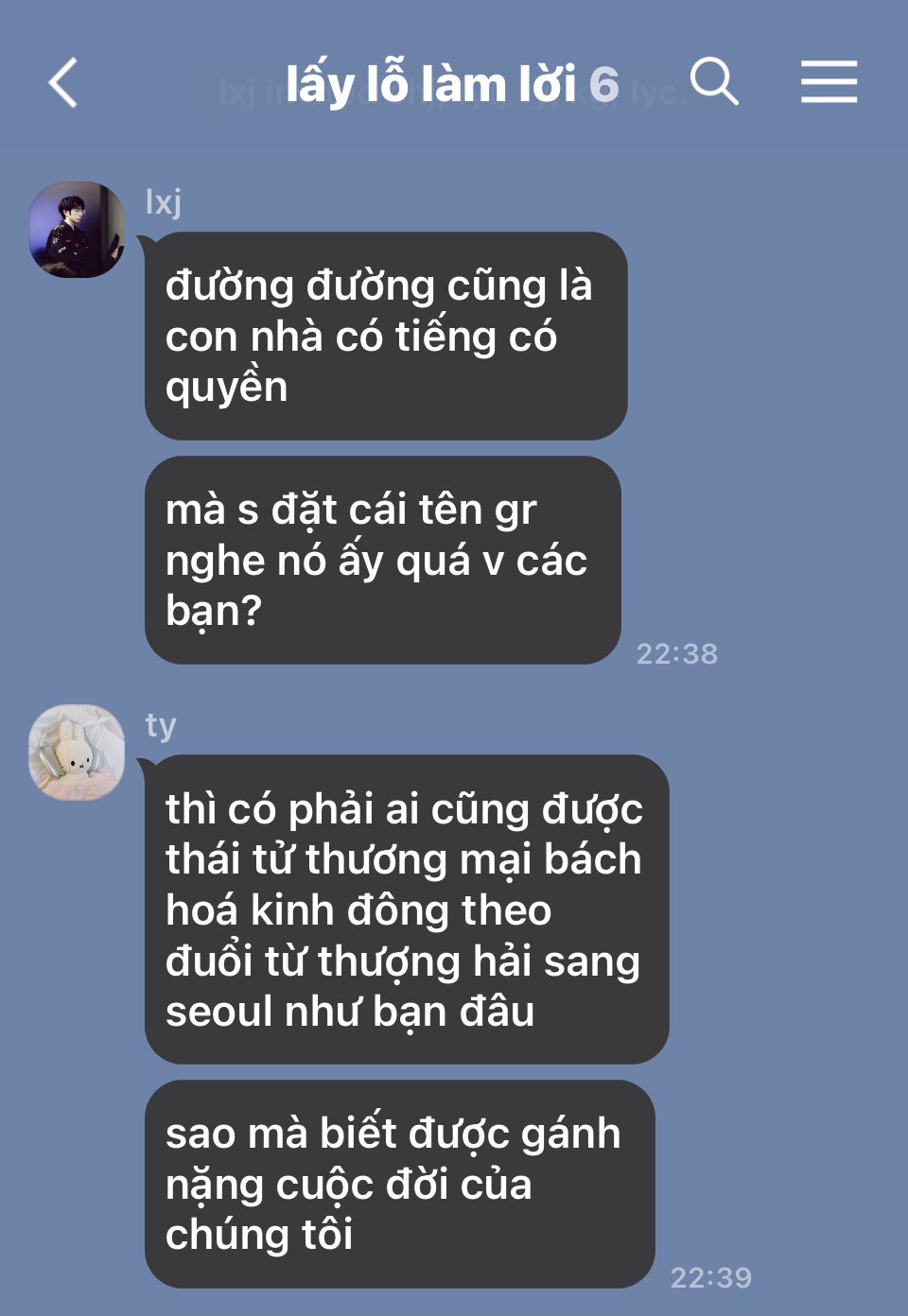Tap the 22:39 timestamp

tap(710, 1278)
